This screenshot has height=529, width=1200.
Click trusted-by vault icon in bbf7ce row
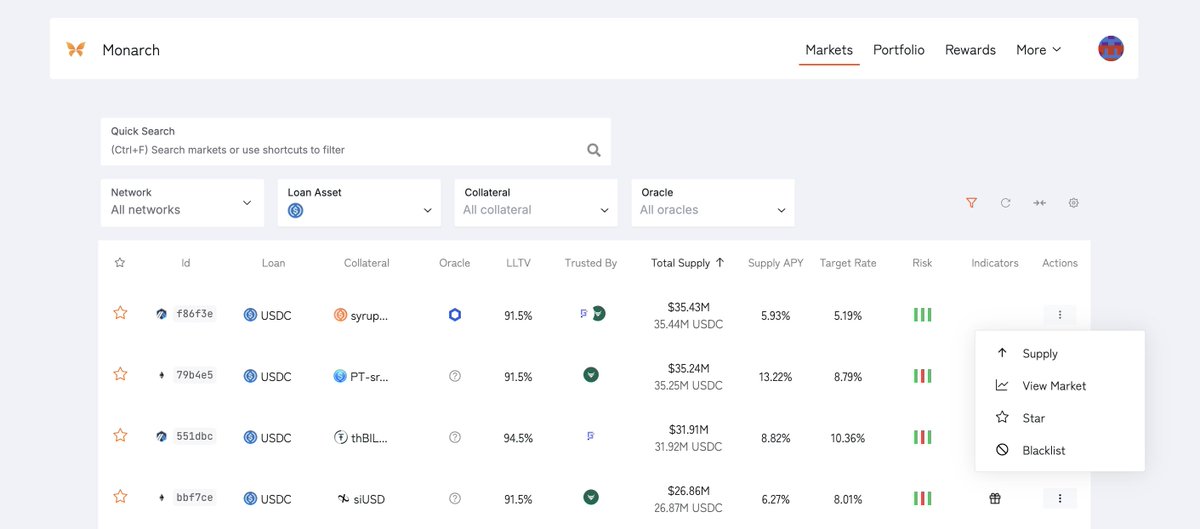(591, 497)
